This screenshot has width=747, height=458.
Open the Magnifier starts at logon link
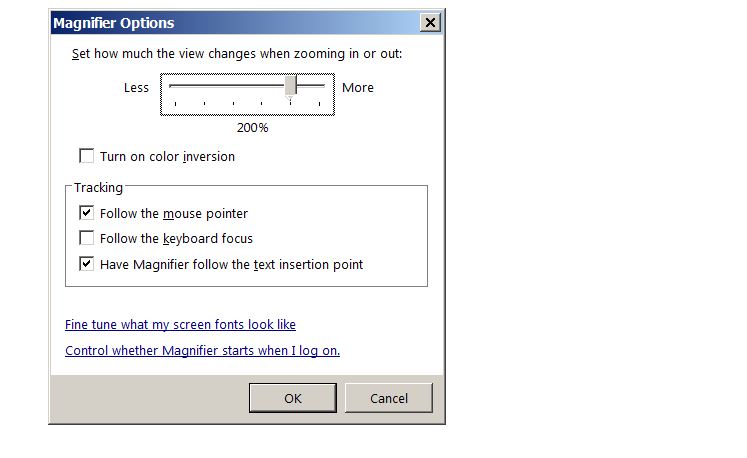point(202,351)
